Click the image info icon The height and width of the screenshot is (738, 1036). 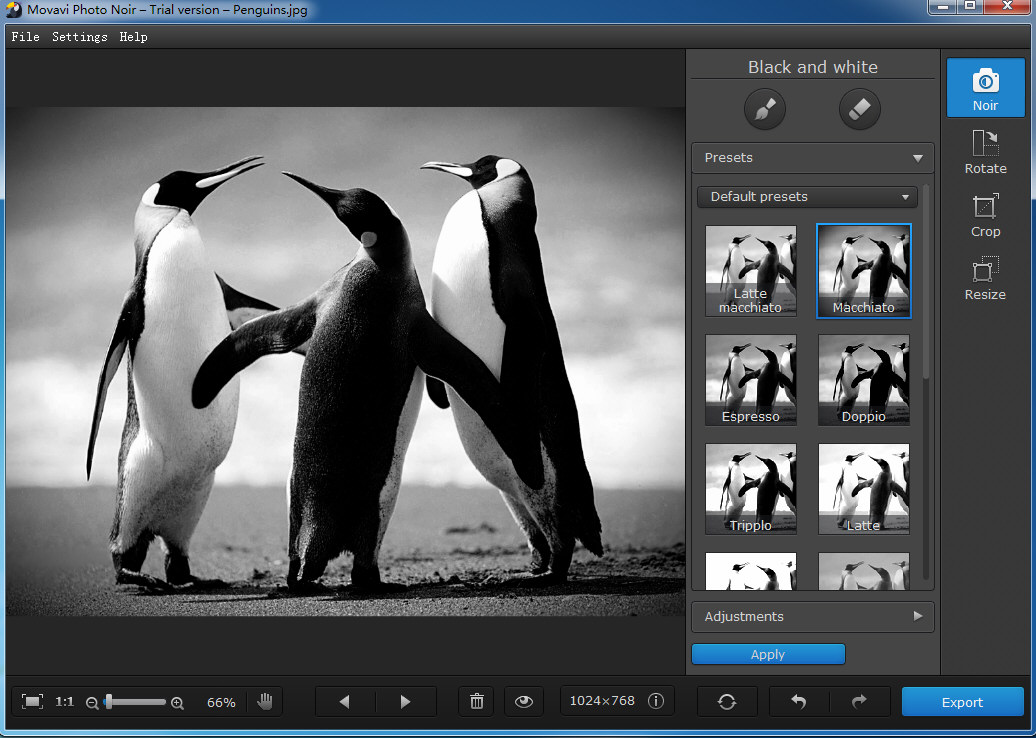(656, 701)
